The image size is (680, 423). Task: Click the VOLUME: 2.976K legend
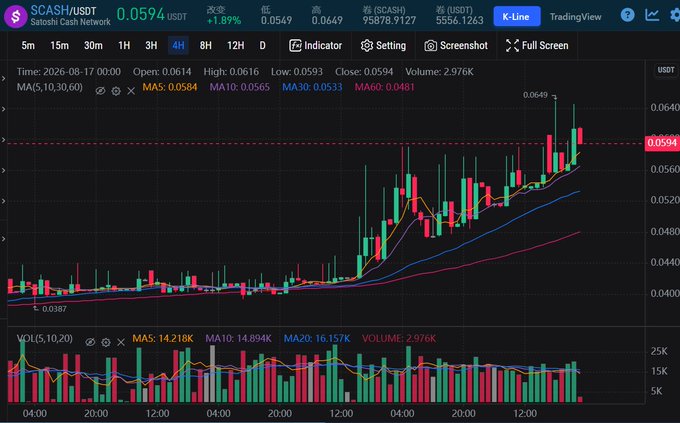(x=399, y=338)
